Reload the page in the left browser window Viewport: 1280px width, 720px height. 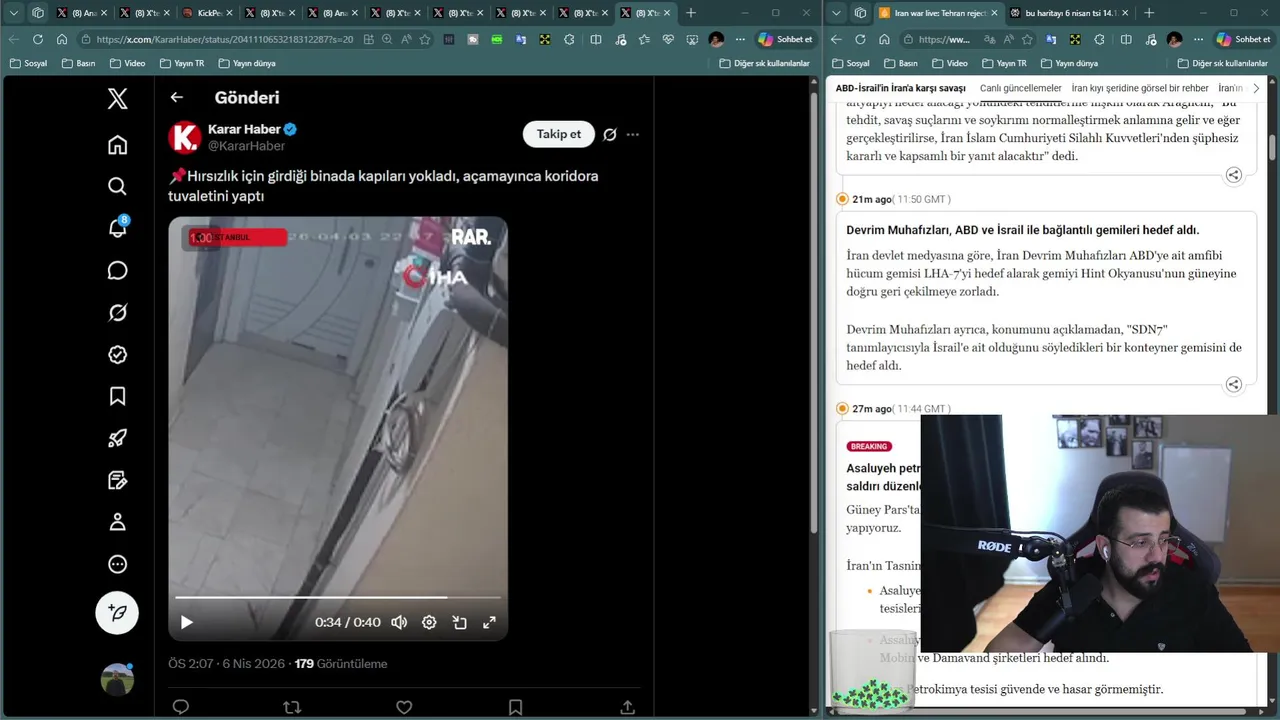[x=38, y=39]
